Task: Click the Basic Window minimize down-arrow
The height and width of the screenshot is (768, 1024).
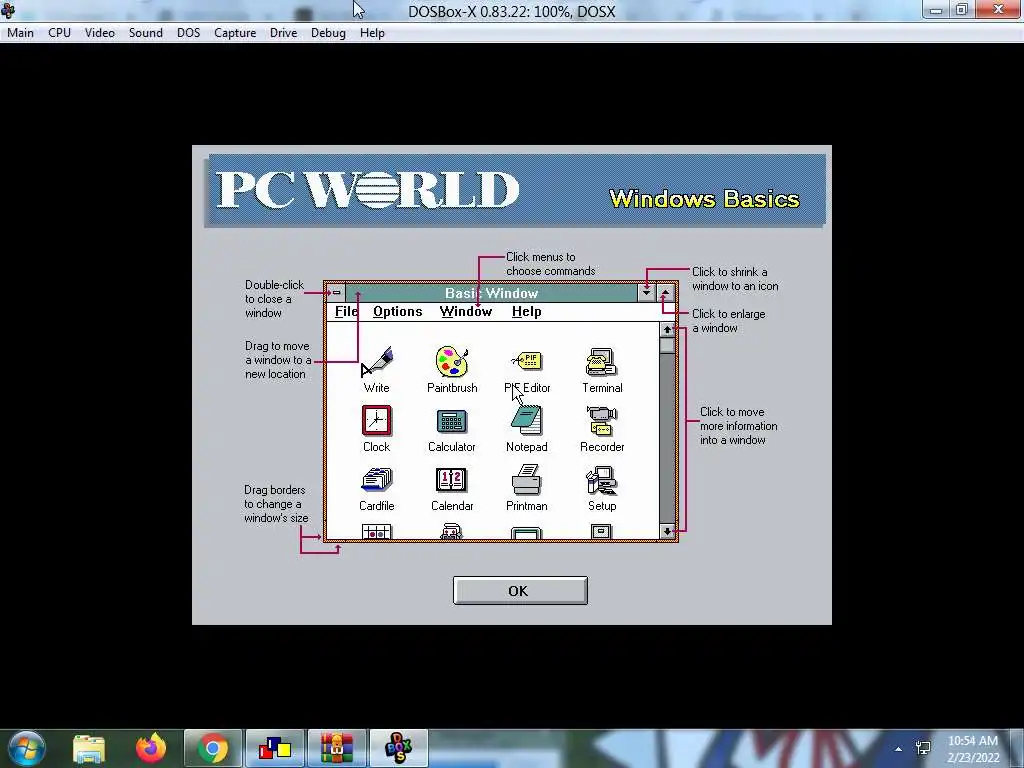Action: pos(646,293)
